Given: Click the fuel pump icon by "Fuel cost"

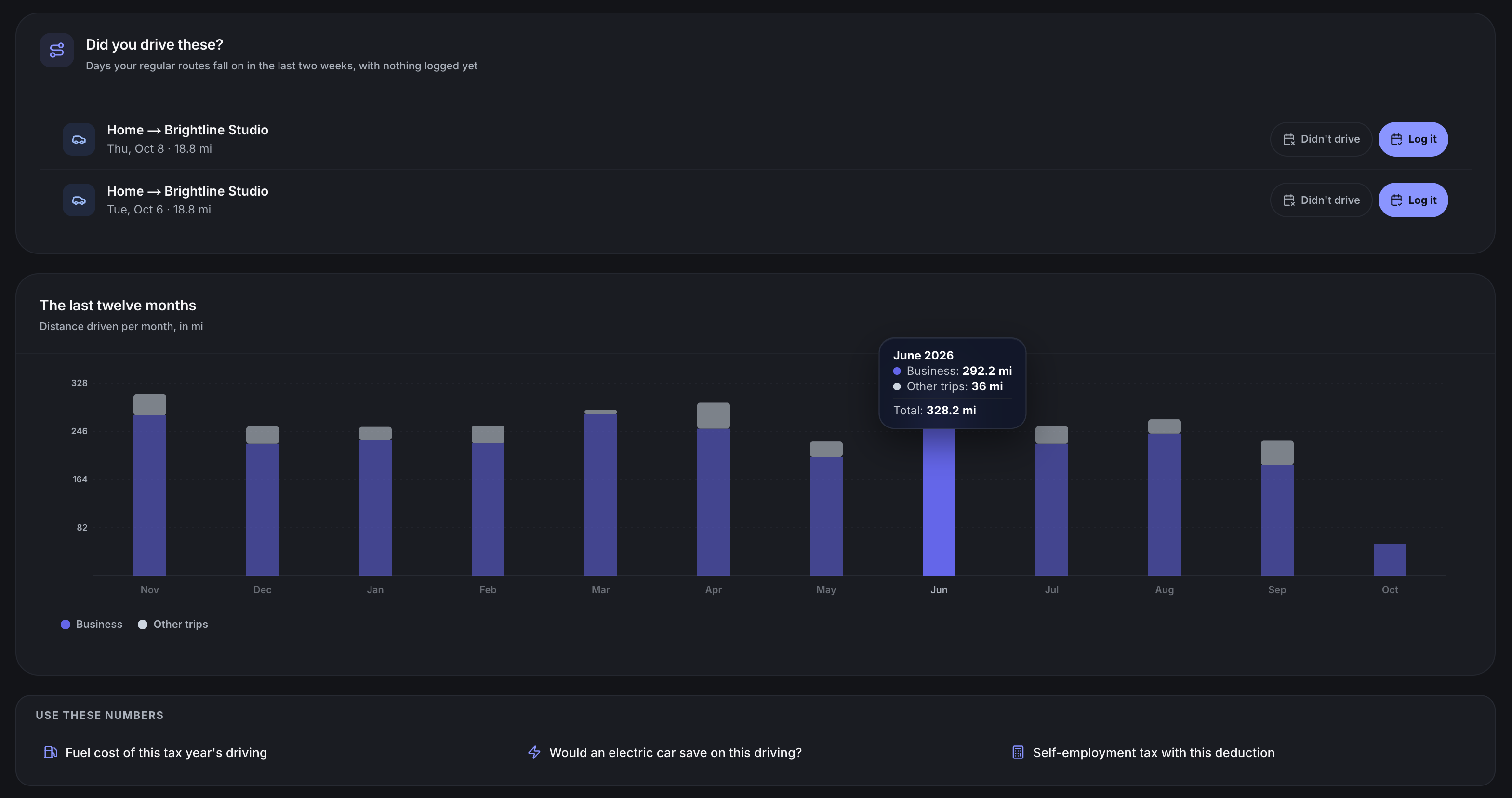Looking at the screenshot, I should click(x=51, y=752).
